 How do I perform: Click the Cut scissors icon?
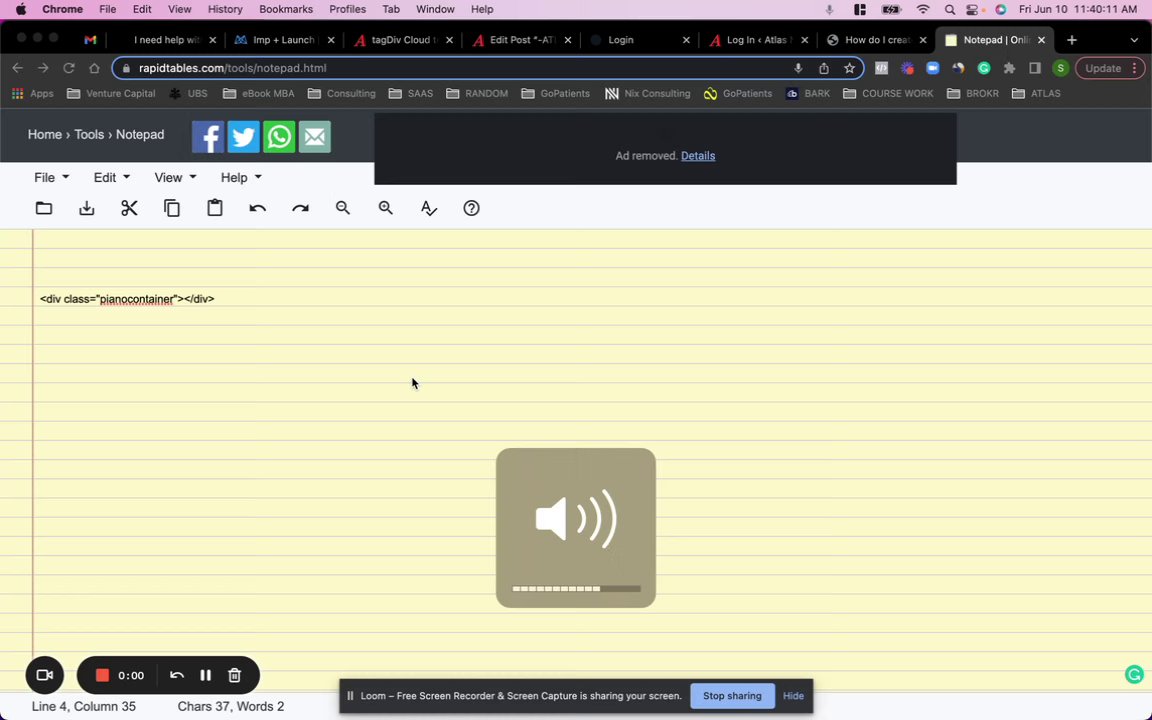(x=129, y=208)
